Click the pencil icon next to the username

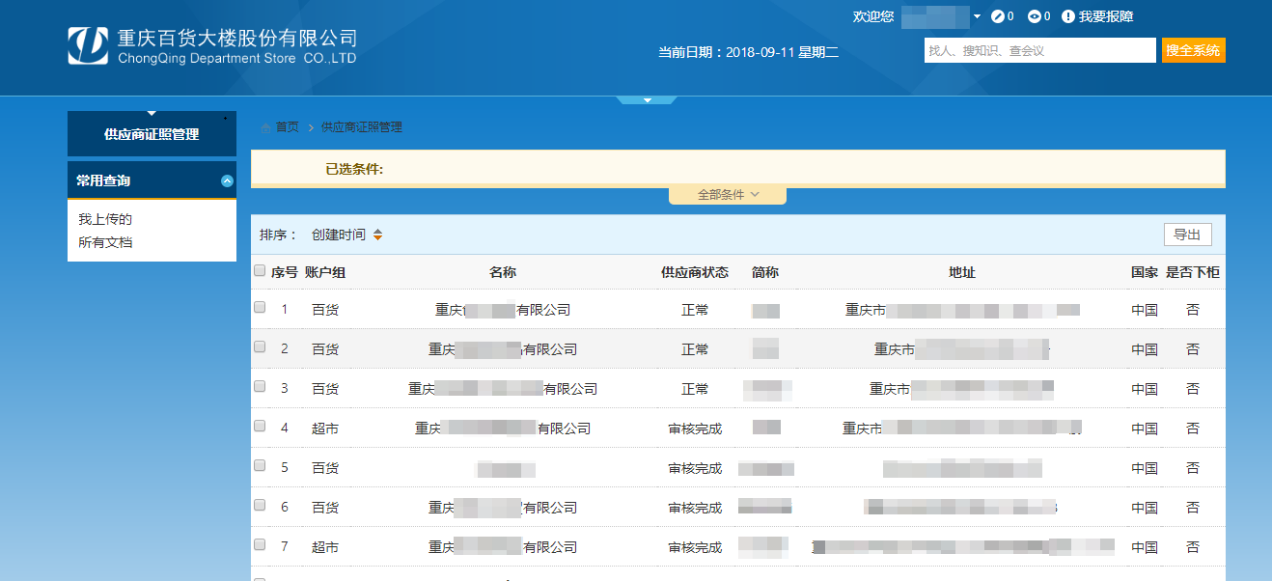point(997,17)
